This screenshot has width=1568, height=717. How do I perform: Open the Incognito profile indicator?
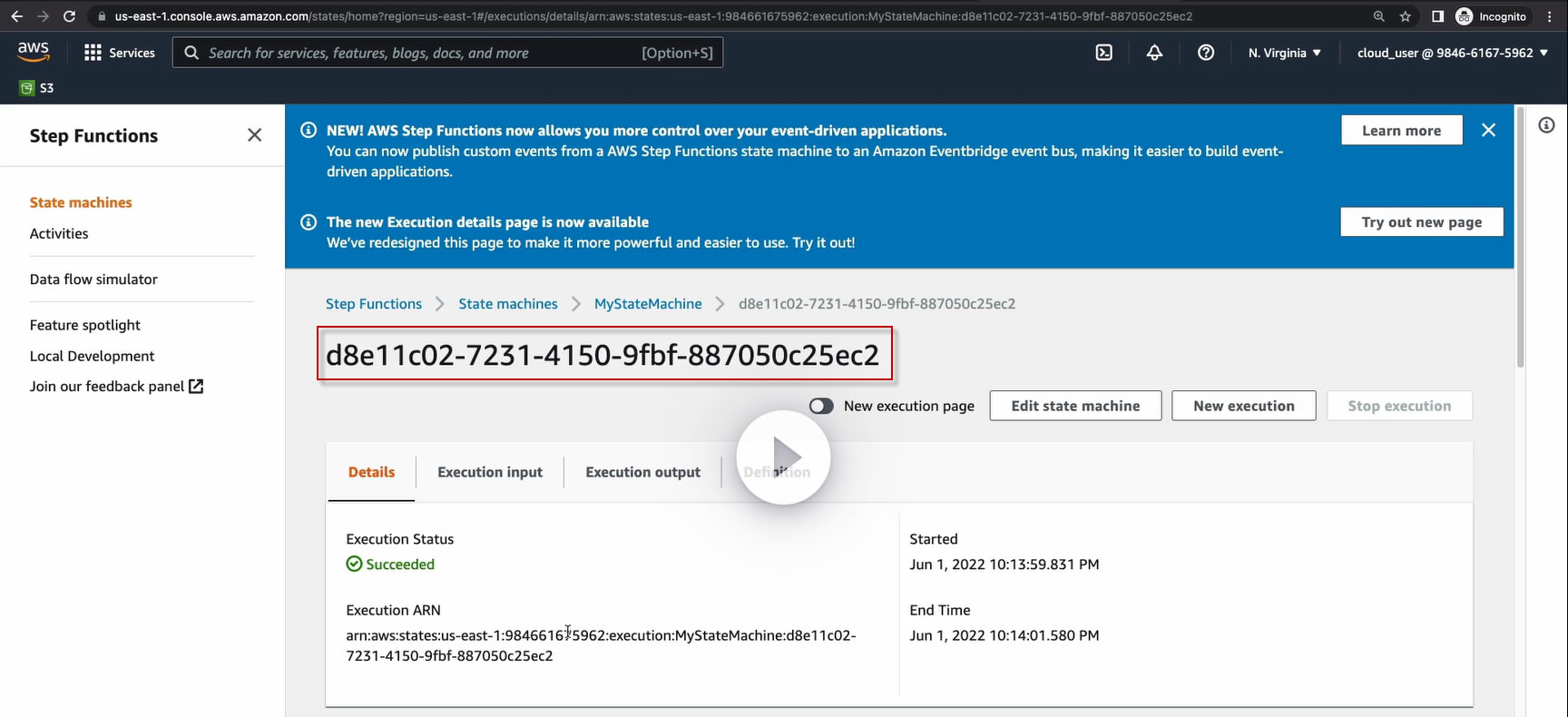pos(1491,16)
